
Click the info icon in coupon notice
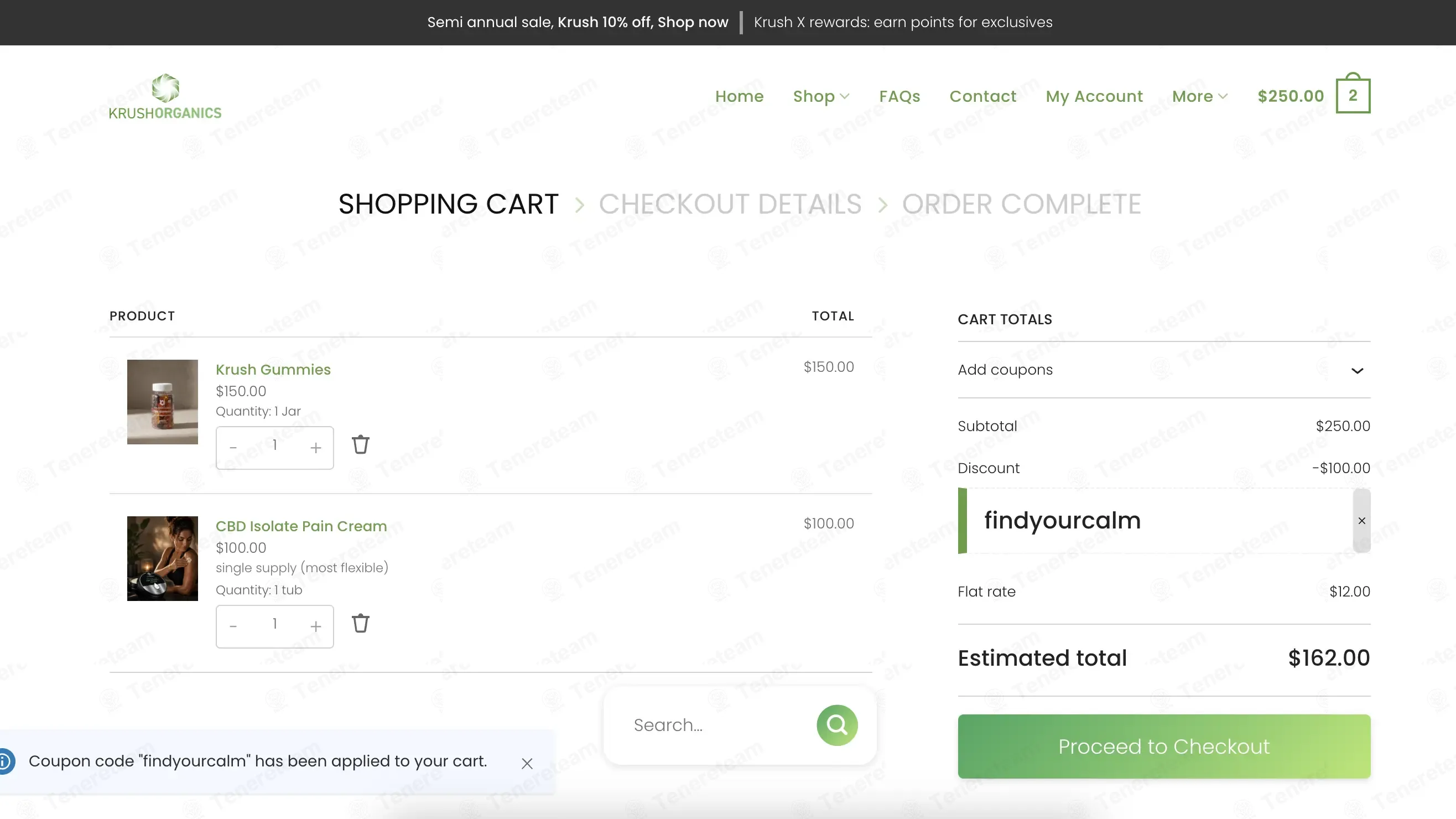coord(6,761)
